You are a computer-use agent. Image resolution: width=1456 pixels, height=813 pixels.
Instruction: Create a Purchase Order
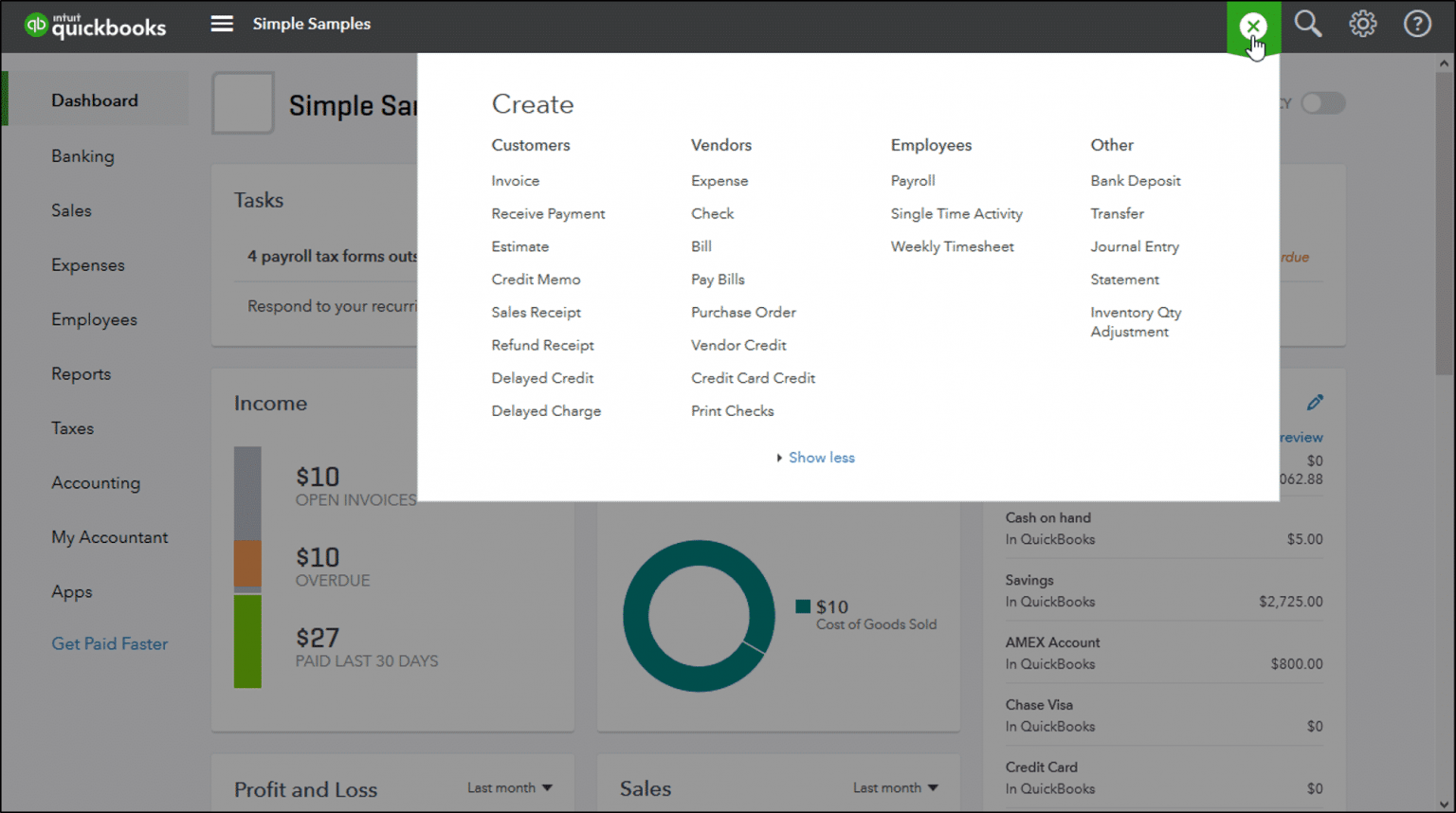coord(743,312)
